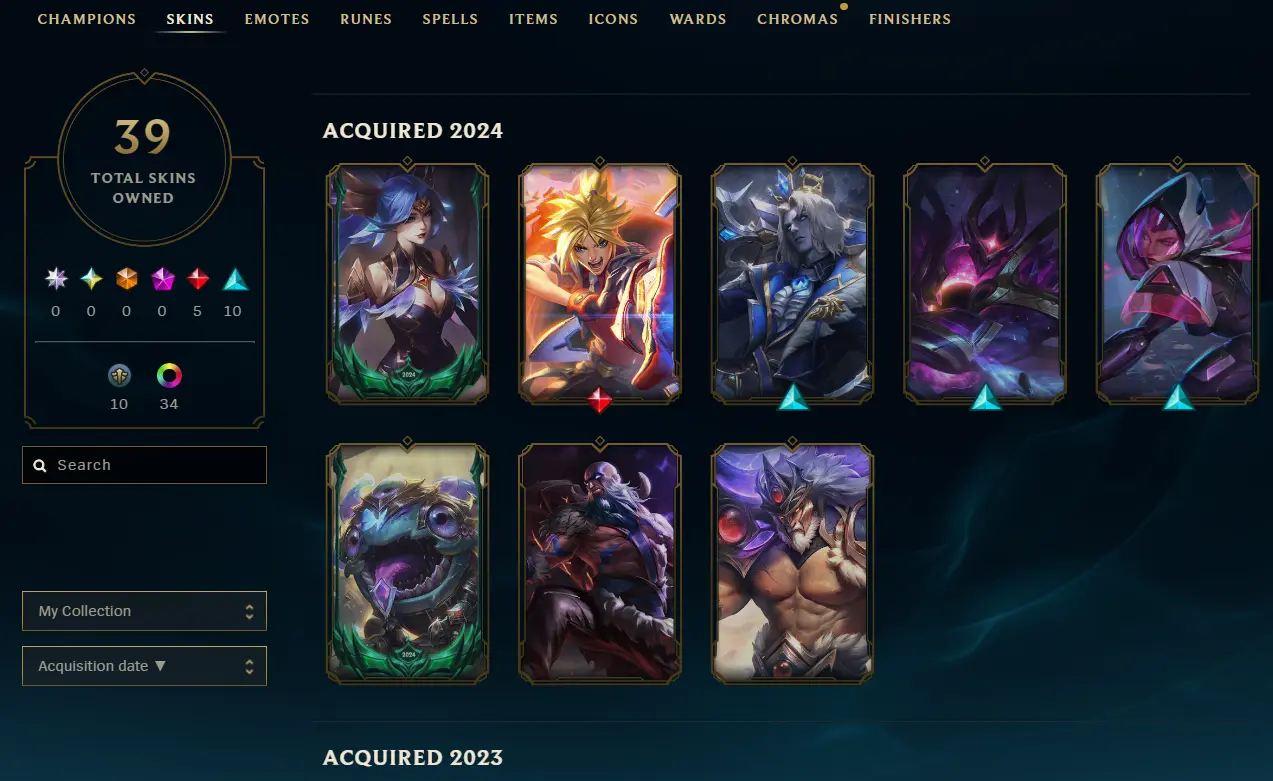Click the orange Legendary tier gem icon
The width and height of the screenshot is (1273, 781).
pos(126,279)
